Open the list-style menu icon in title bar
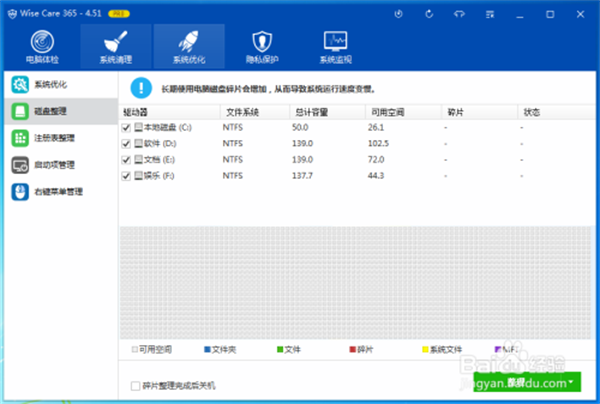Viewport: 600px width, 404px height. click(x=490, y=14)
